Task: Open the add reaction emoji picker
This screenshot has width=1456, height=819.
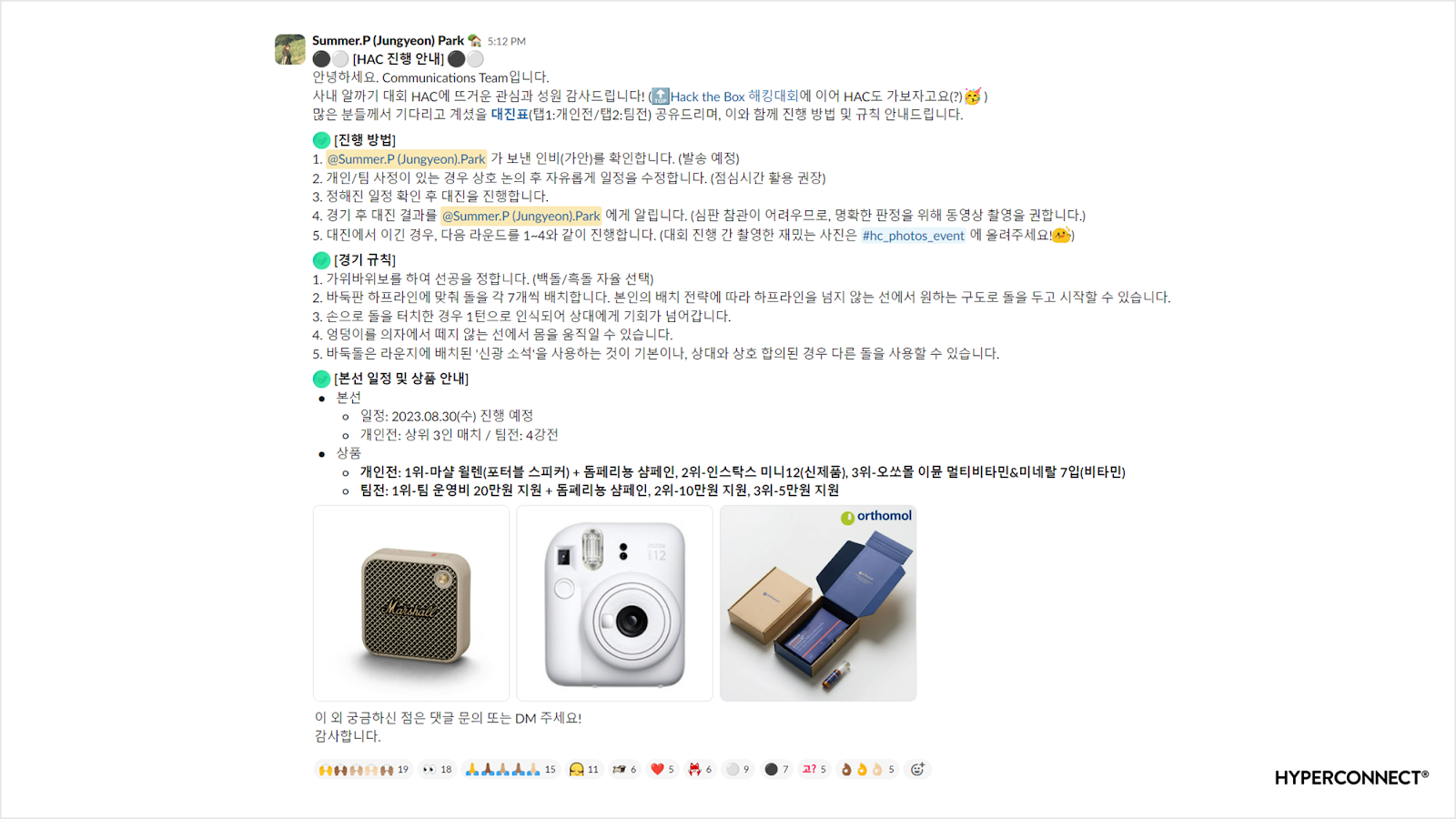Action: pyautogui.click(x=917, y=770)
